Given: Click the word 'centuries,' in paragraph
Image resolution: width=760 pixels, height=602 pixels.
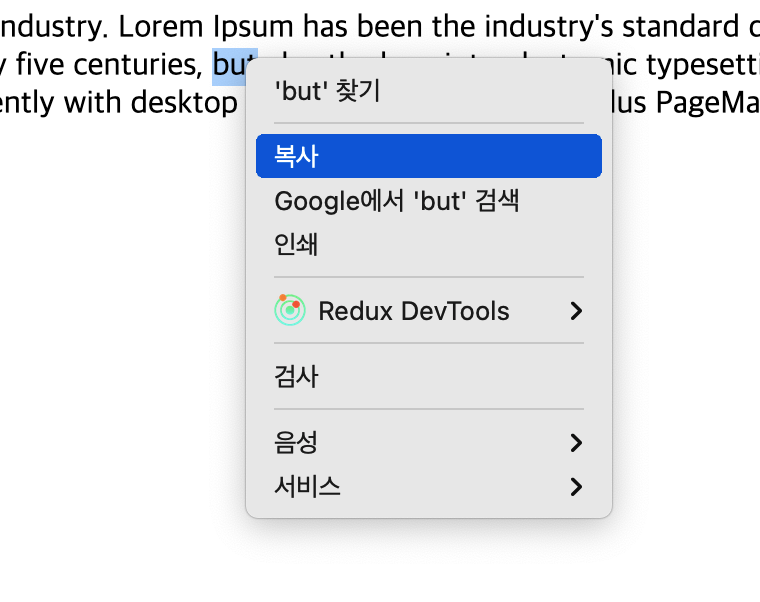Looking at the screenshot, I should tap(138, 65).
